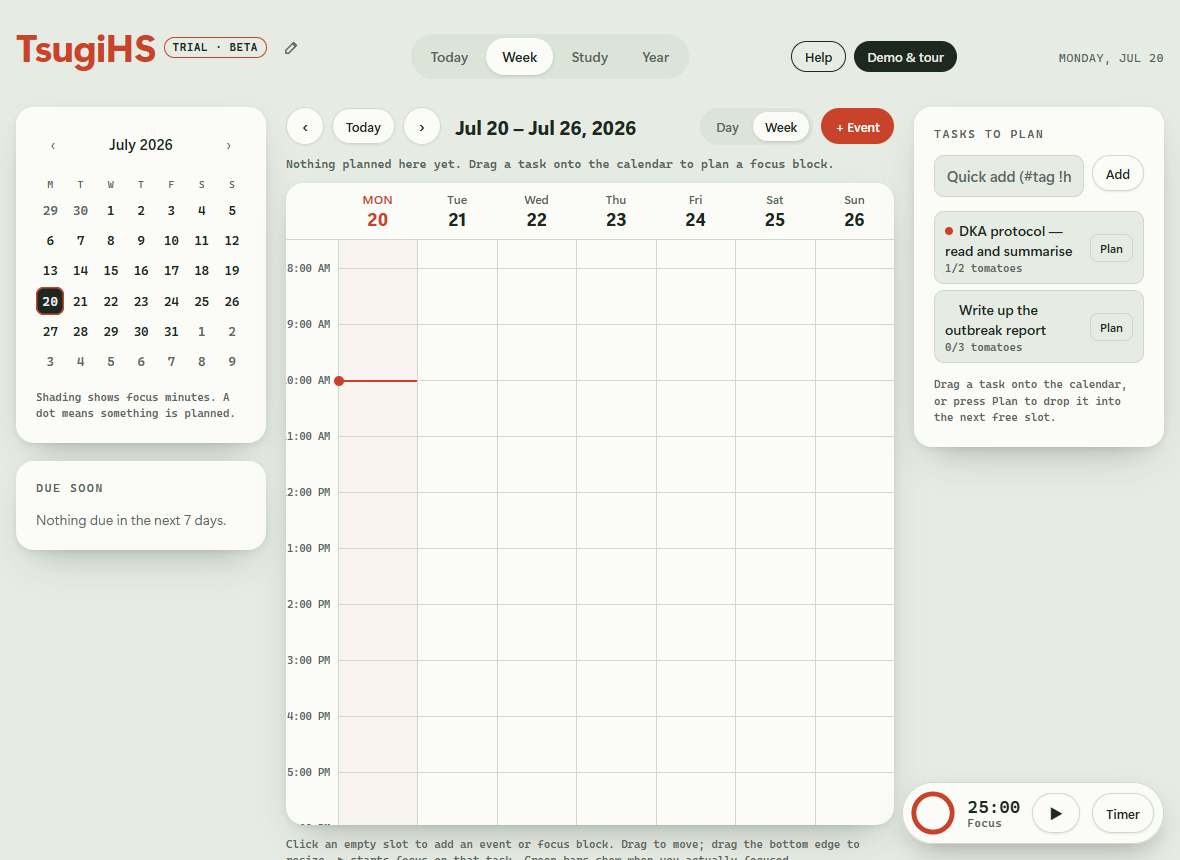1180x860 pixels.
Task: Show next month in mini calendar
Action: 229,146
